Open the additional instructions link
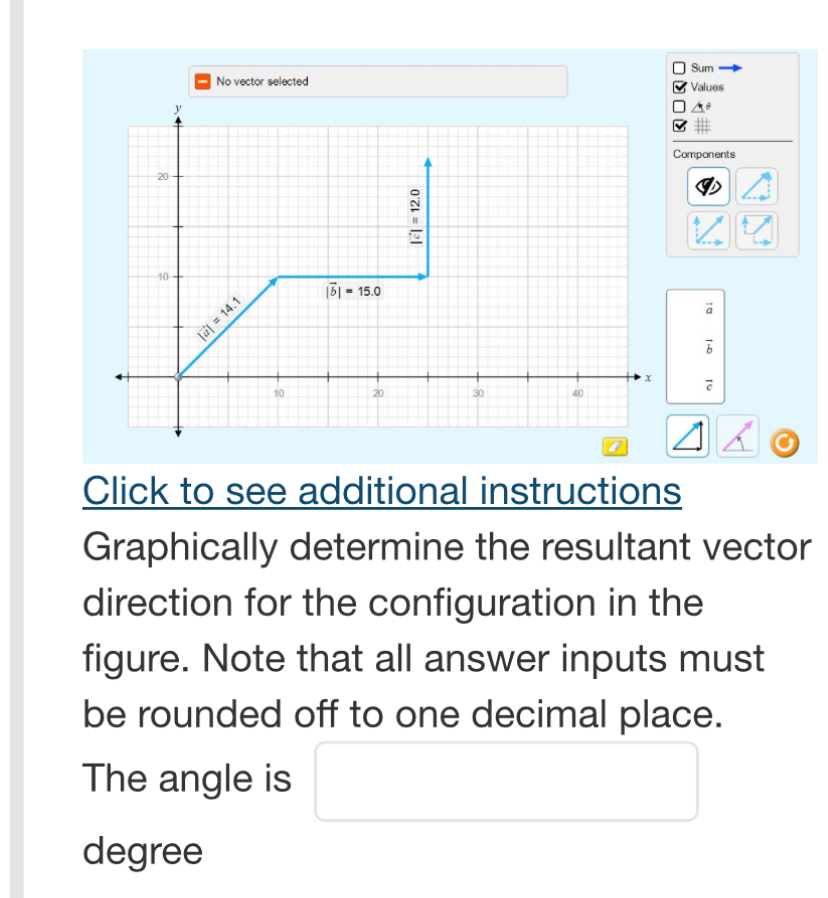This screenshot has width=828, height=898. click(383, 491)
